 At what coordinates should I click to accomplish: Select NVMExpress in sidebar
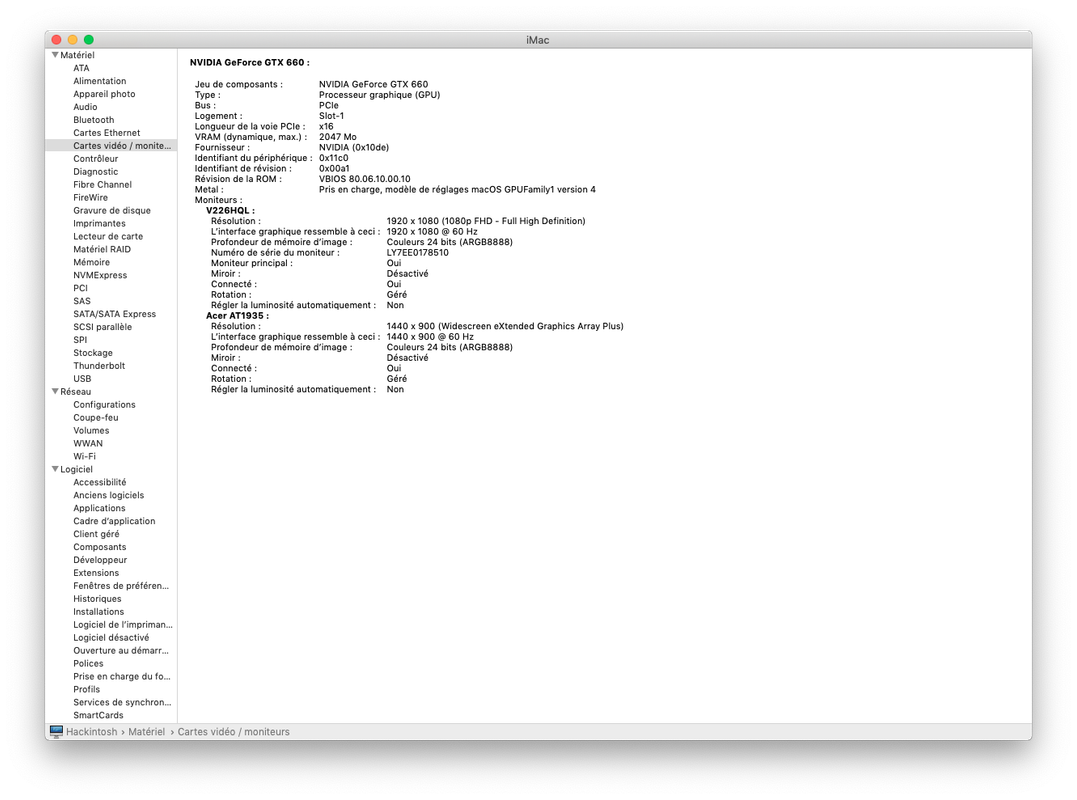[x=100, y=275]
